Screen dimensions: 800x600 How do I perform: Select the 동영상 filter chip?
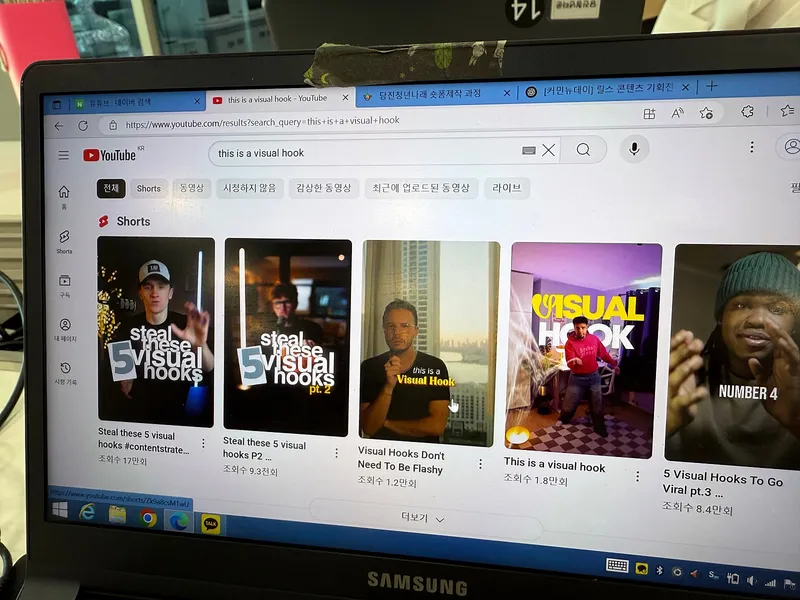click(x=191, y=188)
